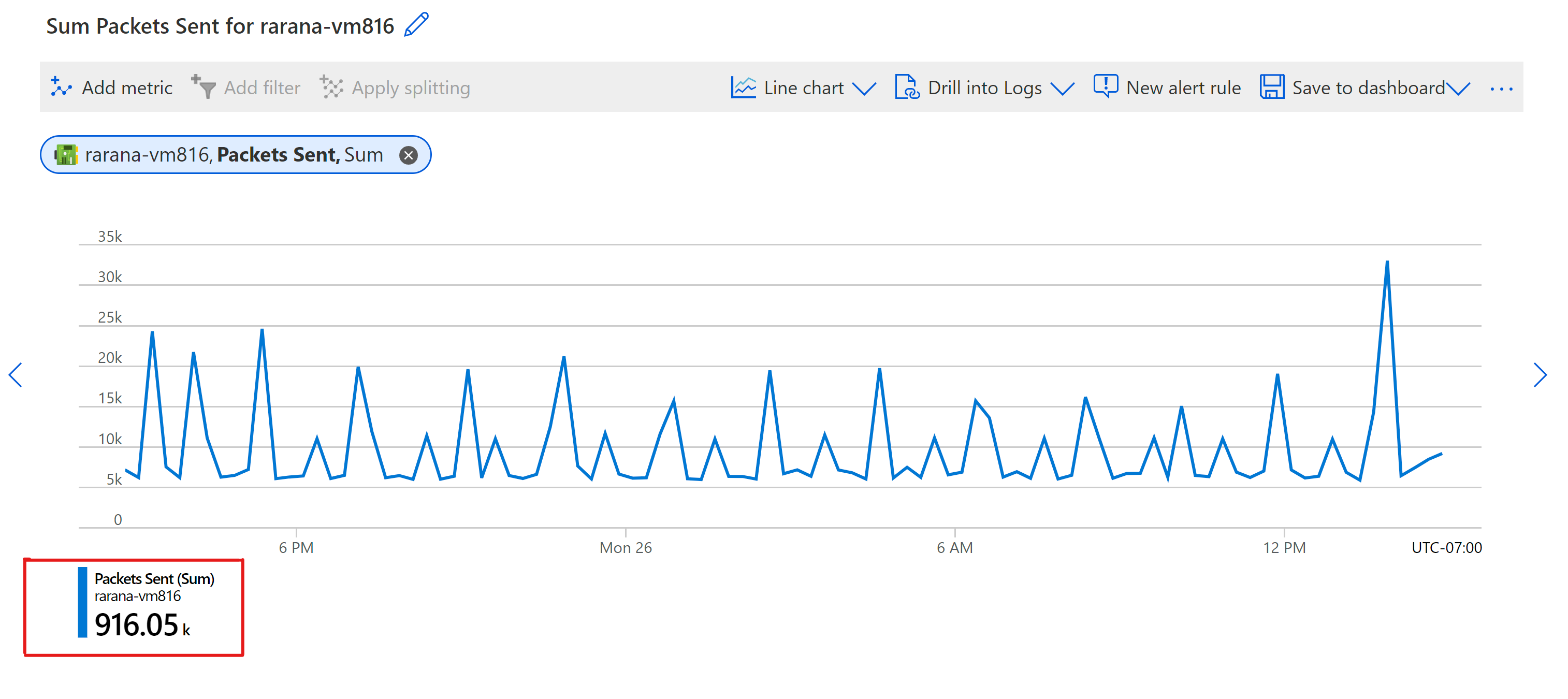
Task: Click the blue legend color bar
Action: [x=82, y=603]
